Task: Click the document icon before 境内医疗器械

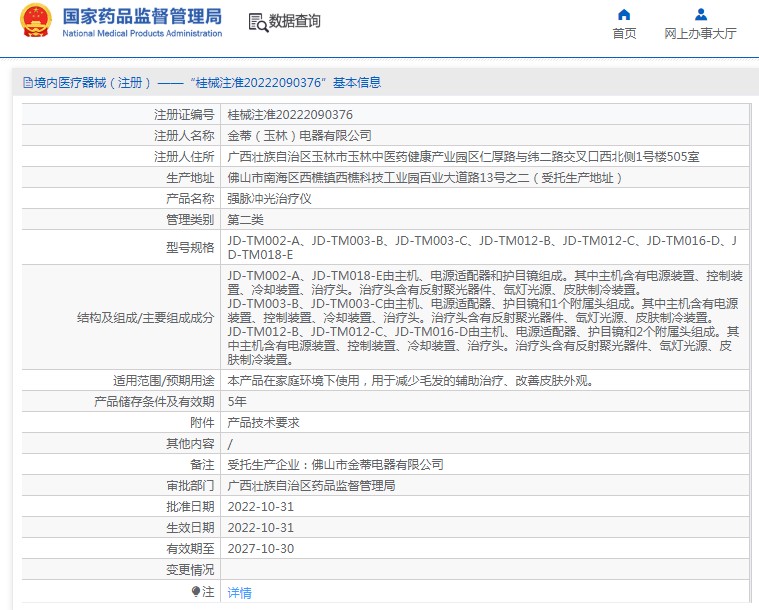Action: (28, 83)
